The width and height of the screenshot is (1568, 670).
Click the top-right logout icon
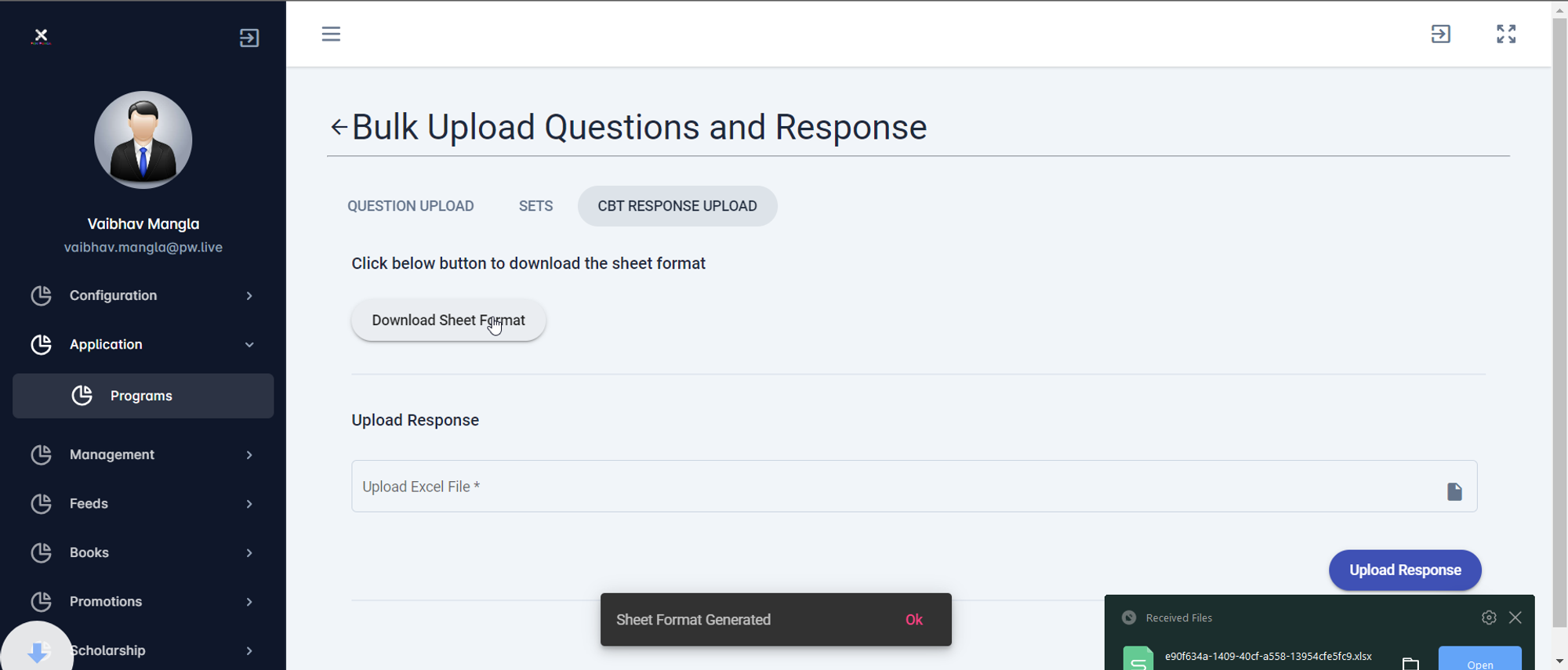(1441, 34)
